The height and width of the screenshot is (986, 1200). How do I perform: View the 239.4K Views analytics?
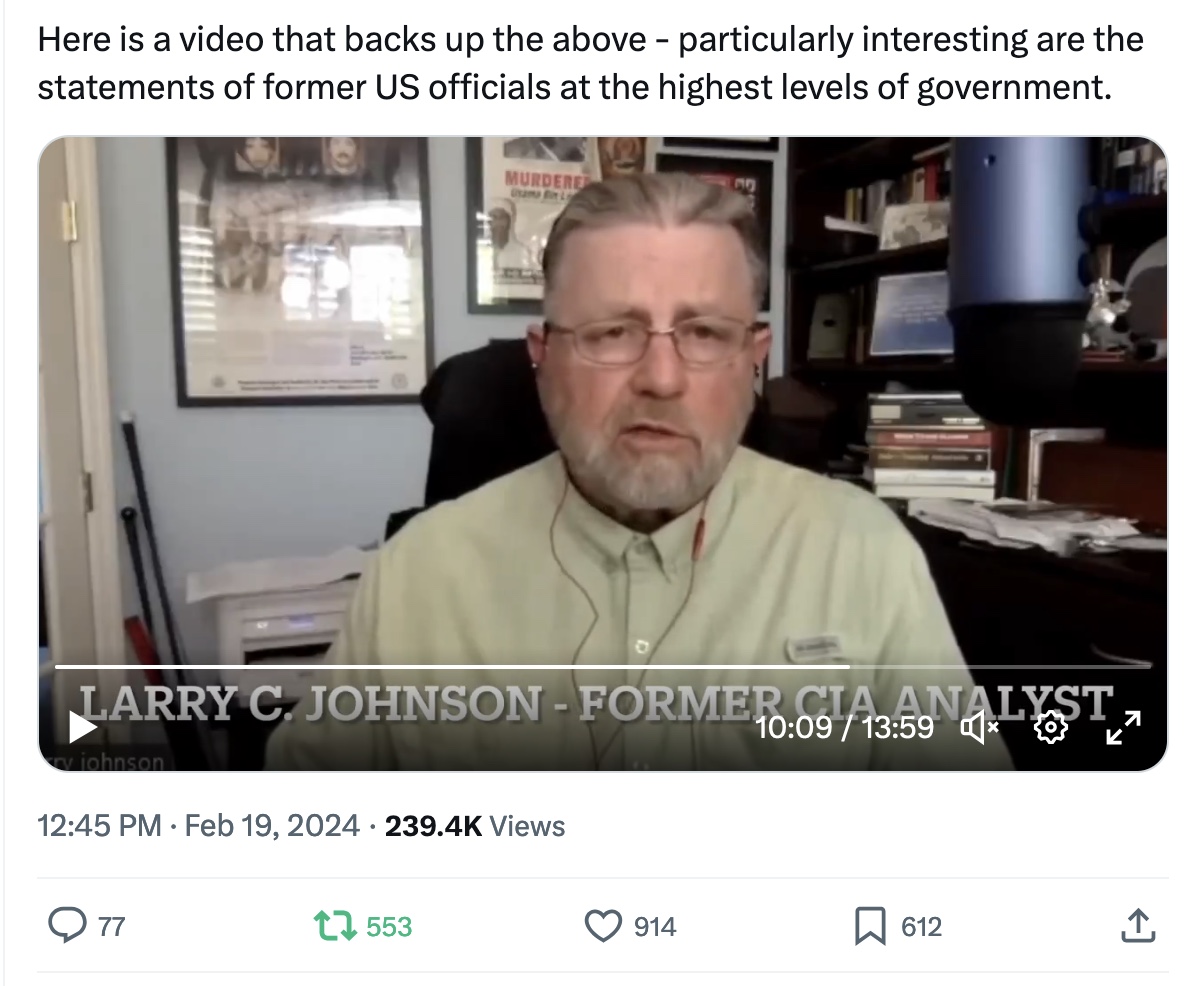pyautogui.click(x=475, y=826)
